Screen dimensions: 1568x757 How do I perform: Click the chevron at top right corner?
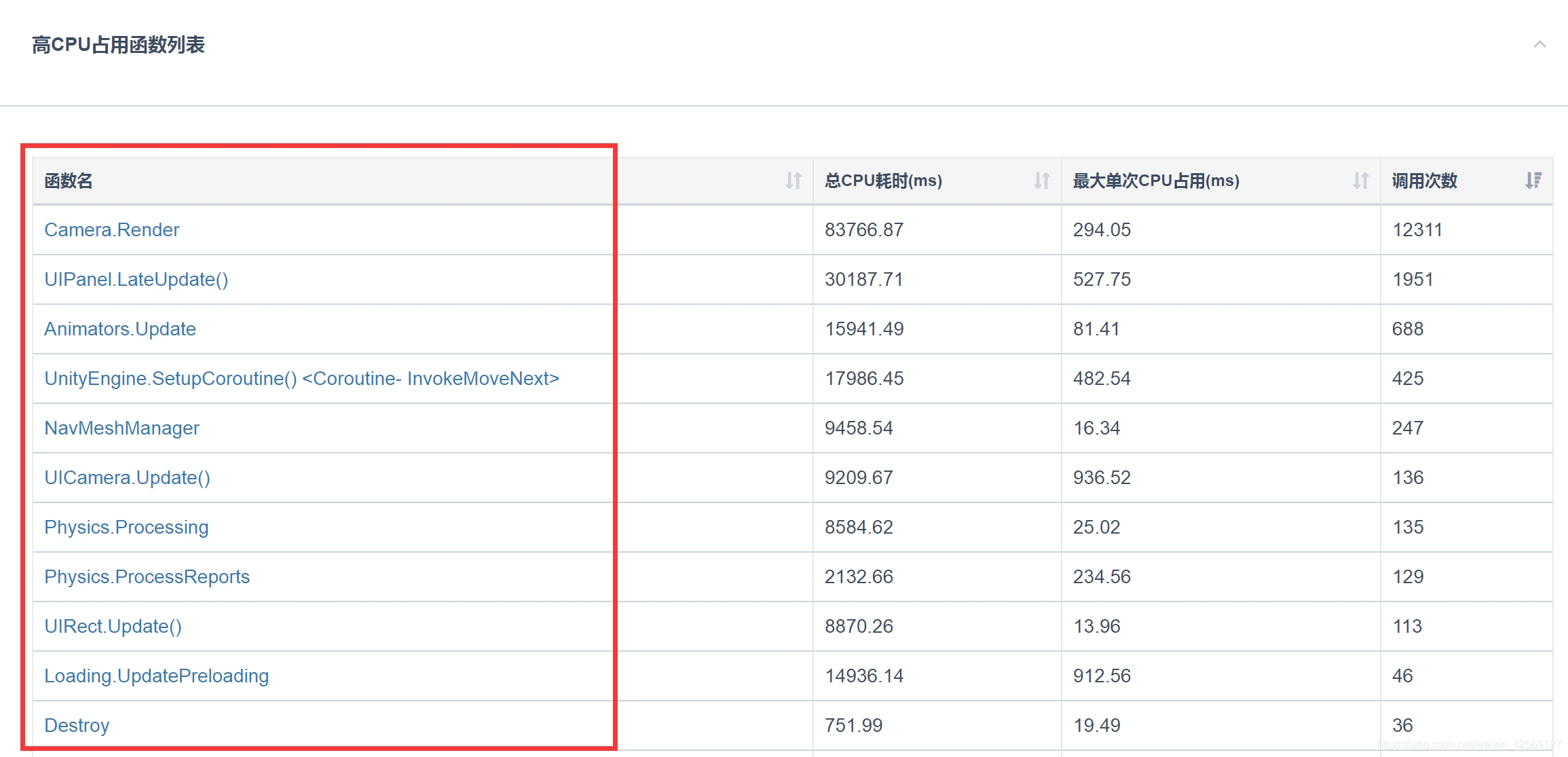tap(1539, 45)
